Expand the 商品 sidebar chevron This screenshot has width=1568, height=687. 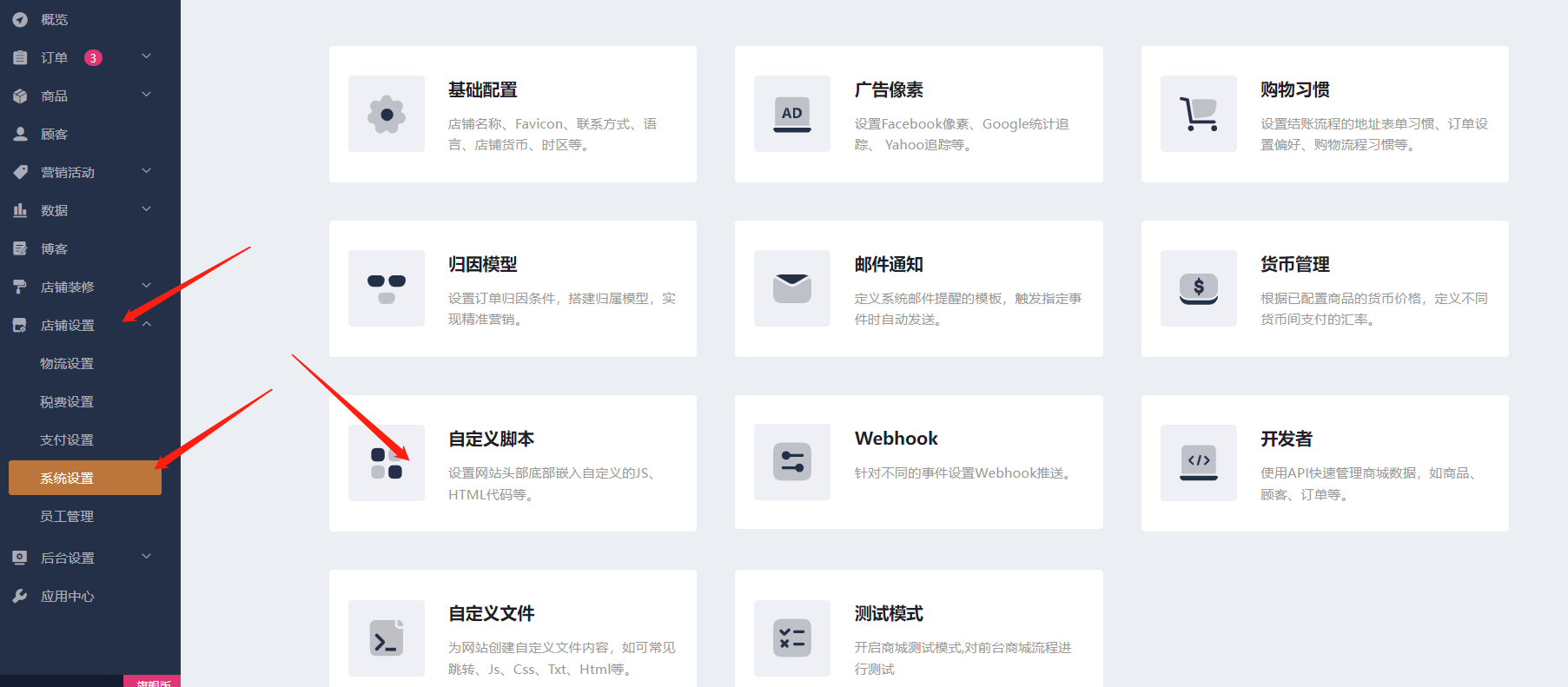pyautogui.click(x=146, y=95)
